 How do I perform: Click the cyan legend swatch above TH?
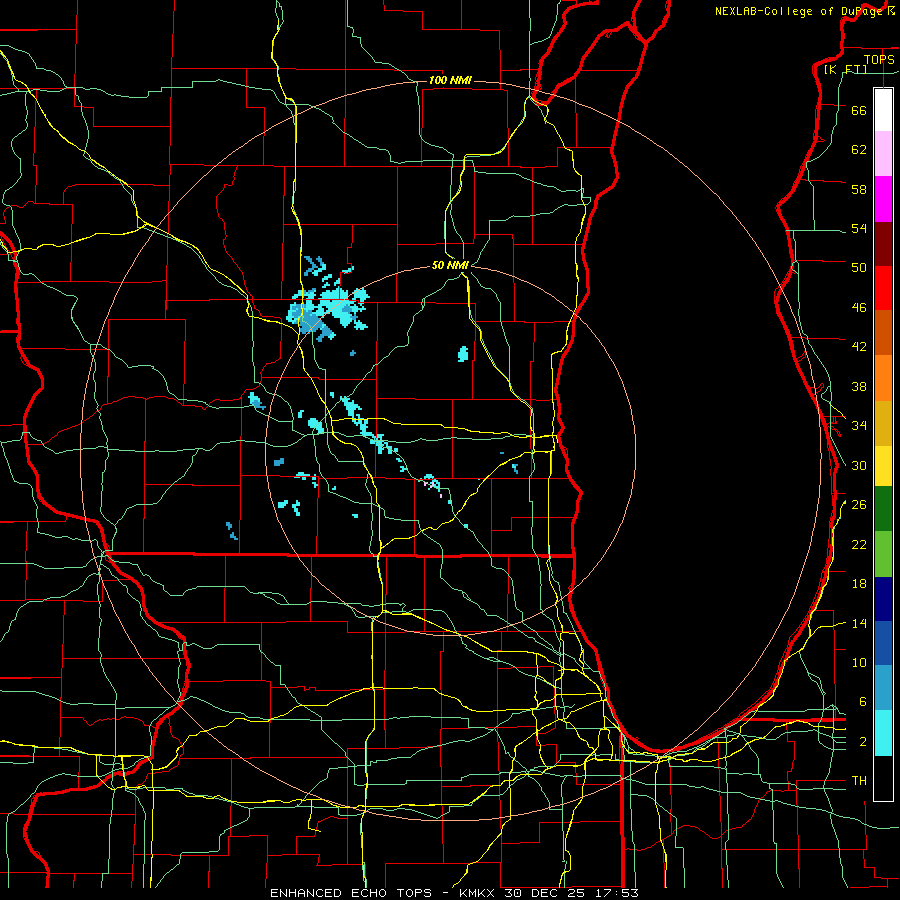[883, 733]
